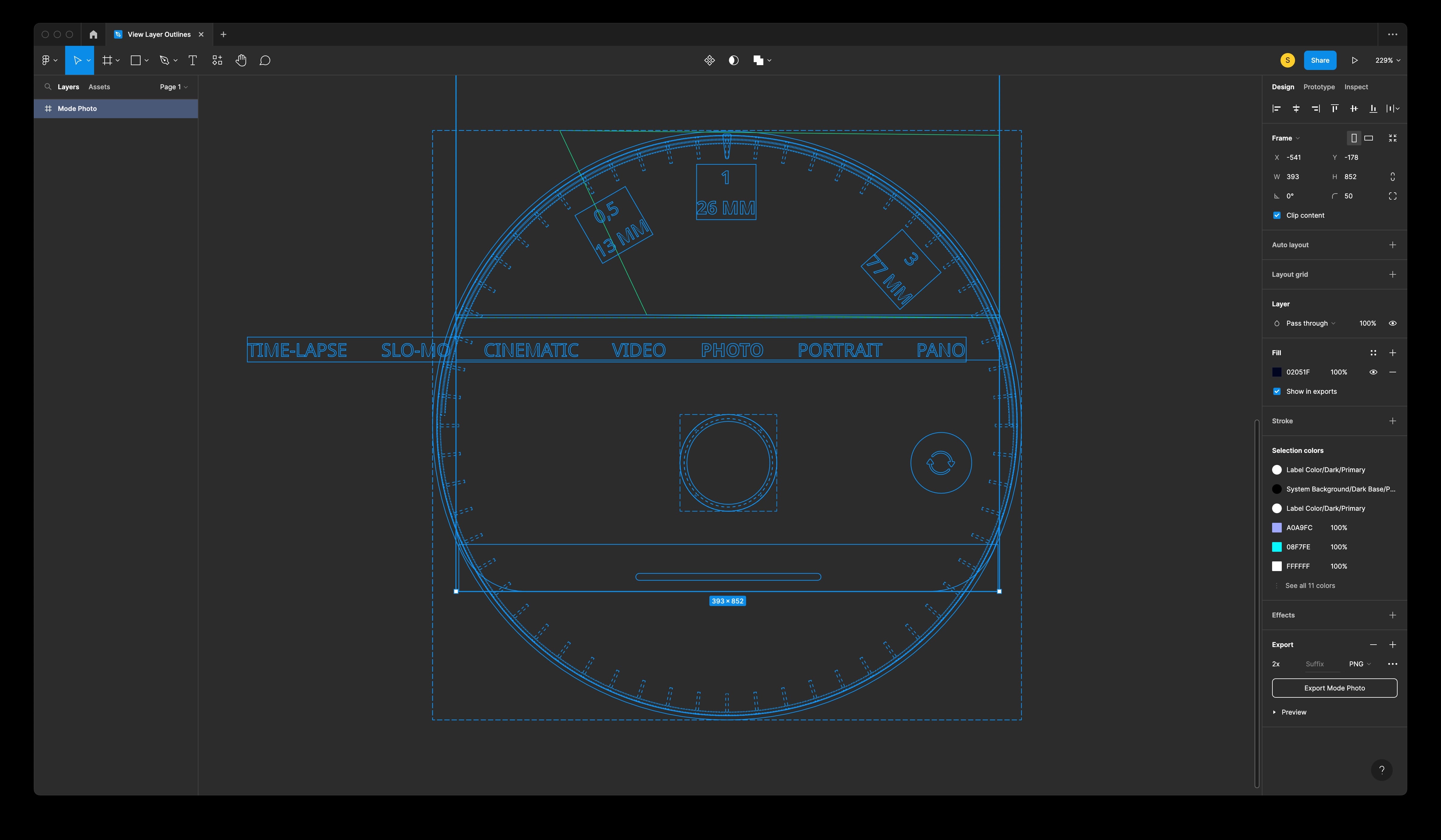Select the Text tool
The width and height of the screenshot is (1441, 840).
pyautogui.click(x=193, y=60)
